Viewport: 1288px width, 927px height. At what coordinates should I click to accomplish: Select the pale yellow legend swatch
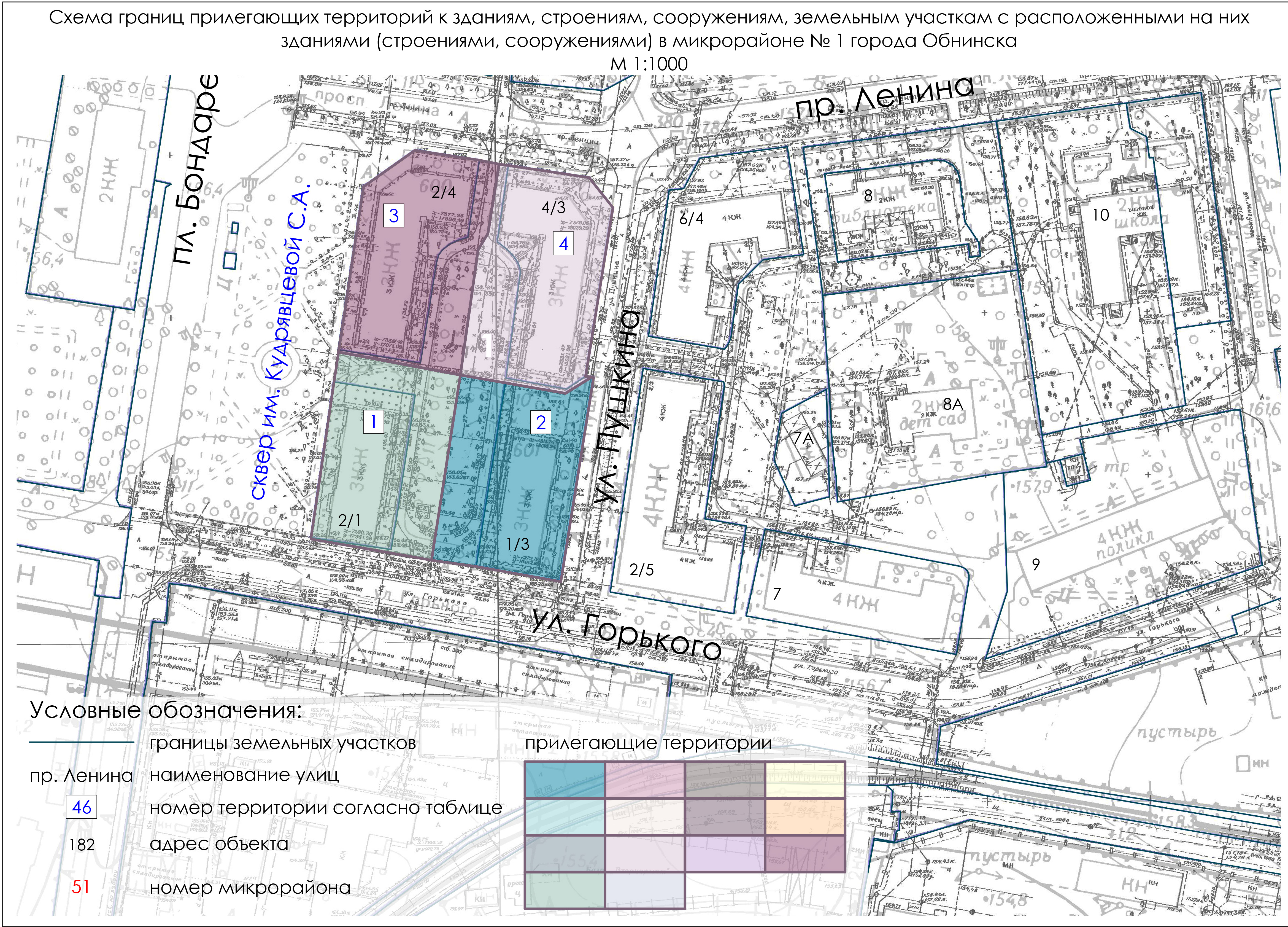[x=805, y=779]
